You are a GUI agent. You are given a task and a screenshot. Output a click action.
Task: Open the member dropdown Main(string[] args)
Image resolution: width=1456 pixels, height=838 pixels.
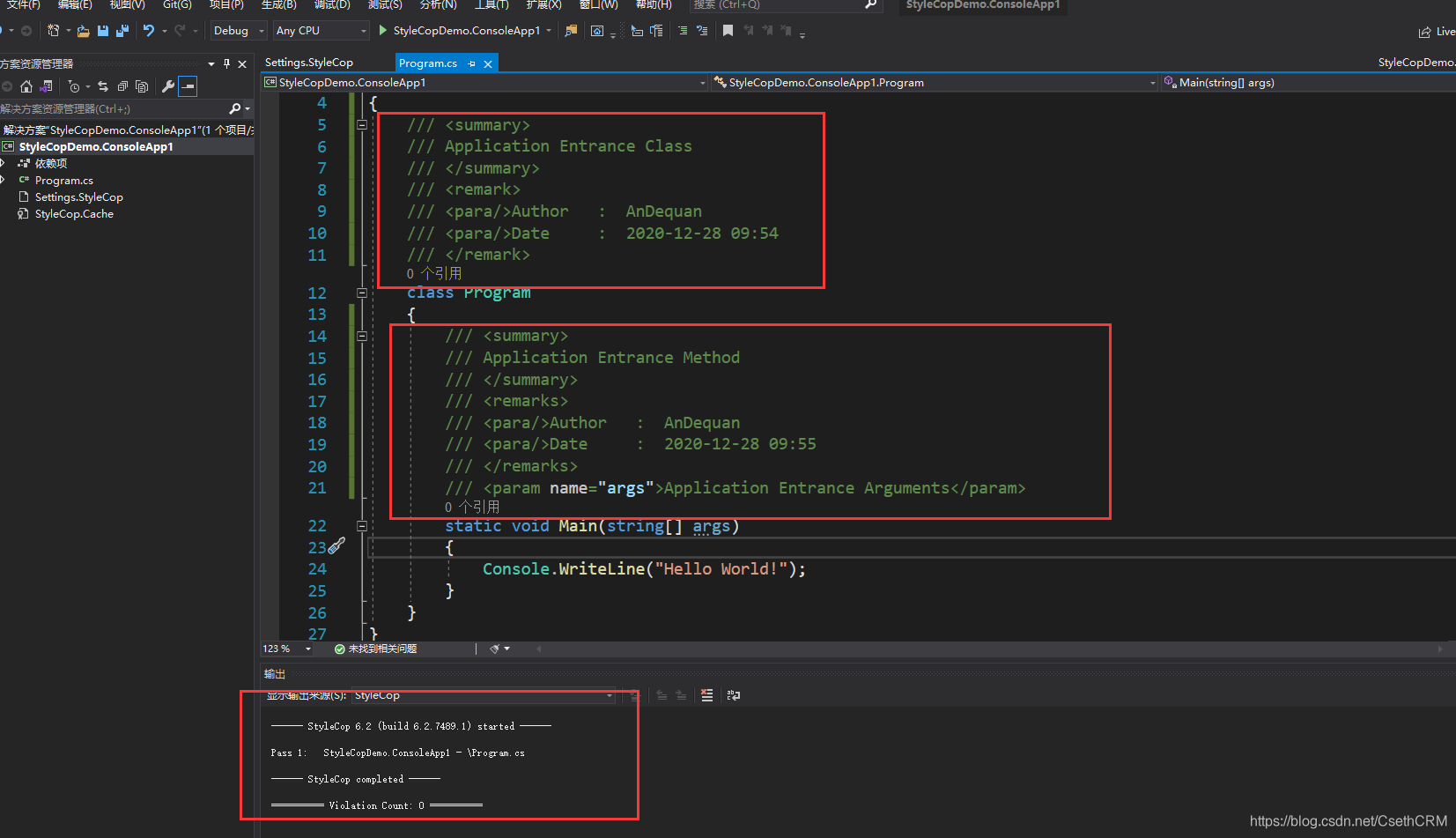click(x=1309, y=83)
